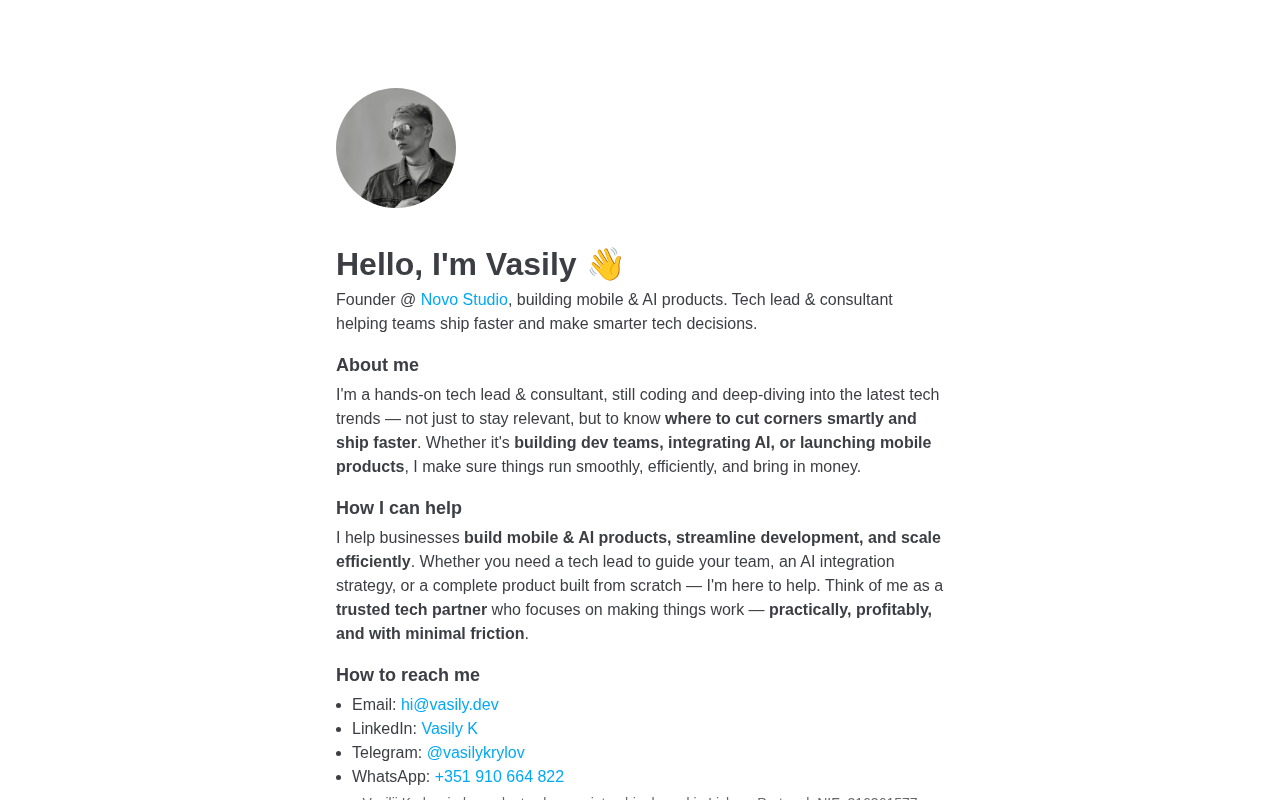This screenshot has width=1280, height=800.
Task: Click the "Telegram:" list label
Action: tap(387, 753)
